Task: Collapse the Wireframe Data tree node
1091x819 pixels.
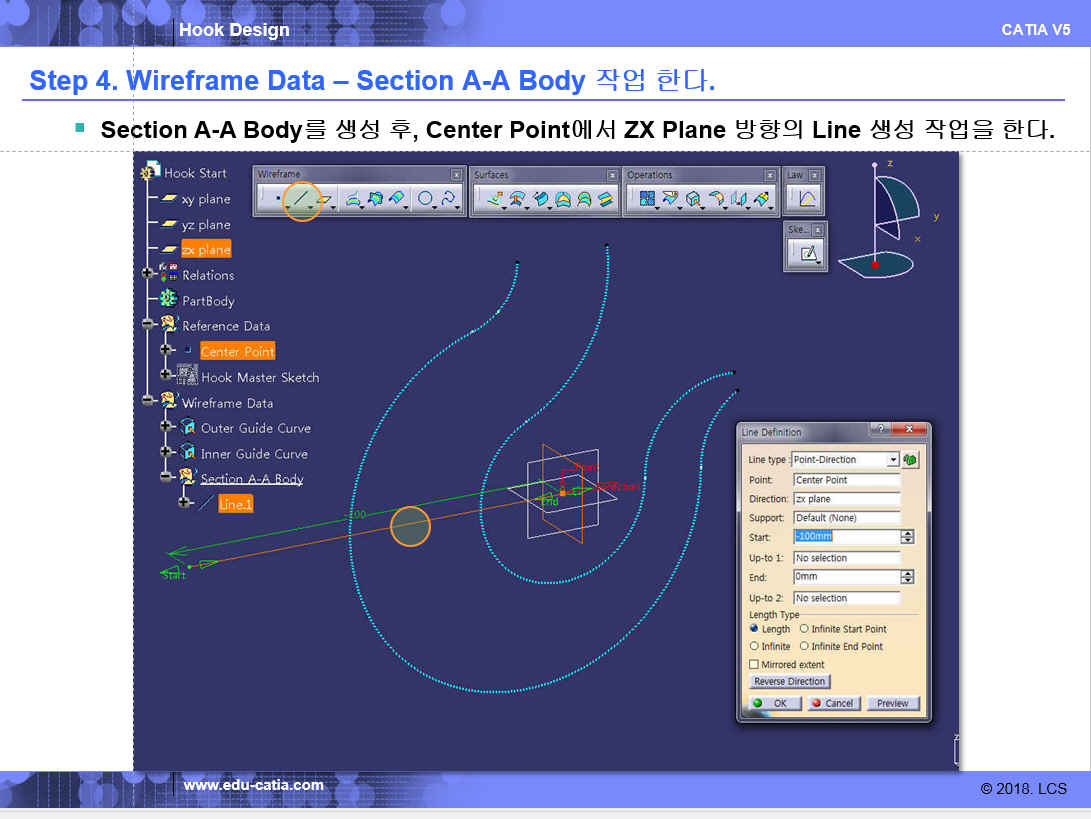Action: 148,402
